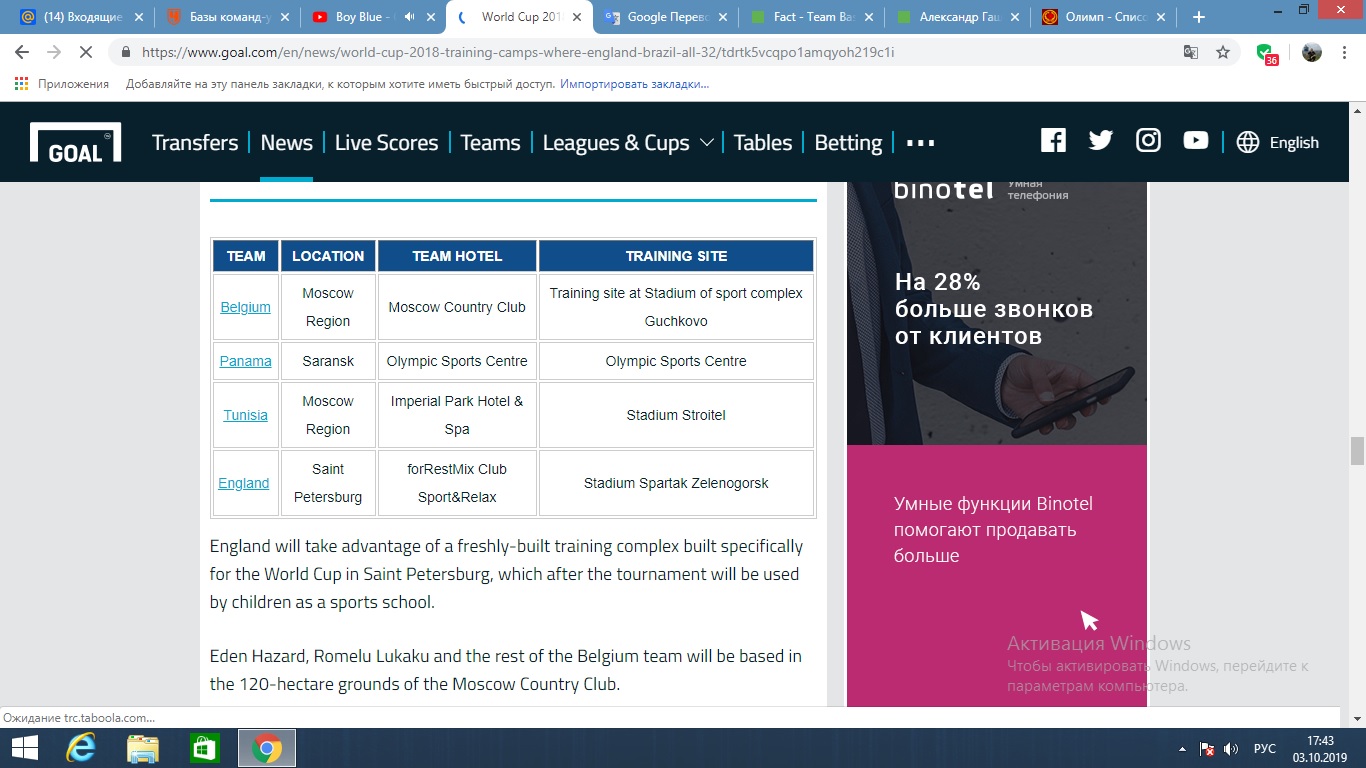The height and width of the screenshot is (768, 1366).
Task: Open the Belgium team link
Action: tap(245, 307)
